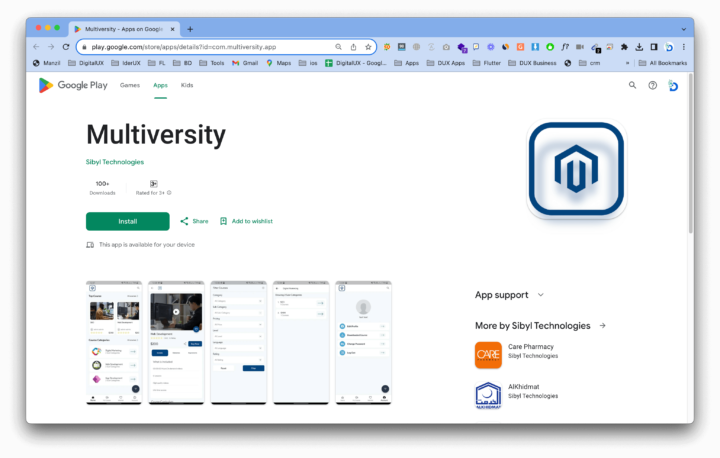The height and width of the screenshot is (458, 720).
Task: Open the Google Play account avatar
Action: [673, 85]
